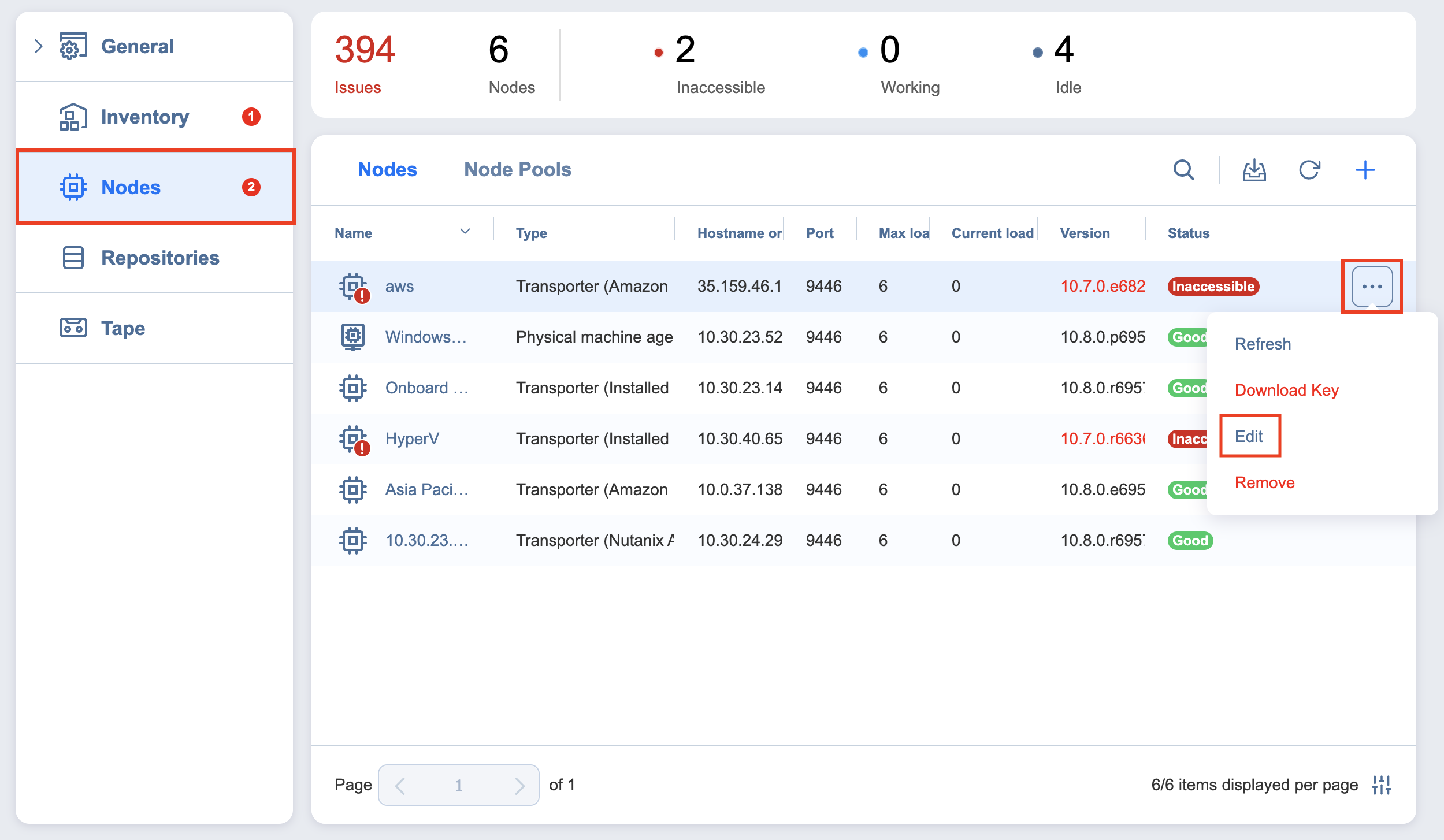
Task: Select Edit in the context menu
Action: click(x=1249, y=436)
